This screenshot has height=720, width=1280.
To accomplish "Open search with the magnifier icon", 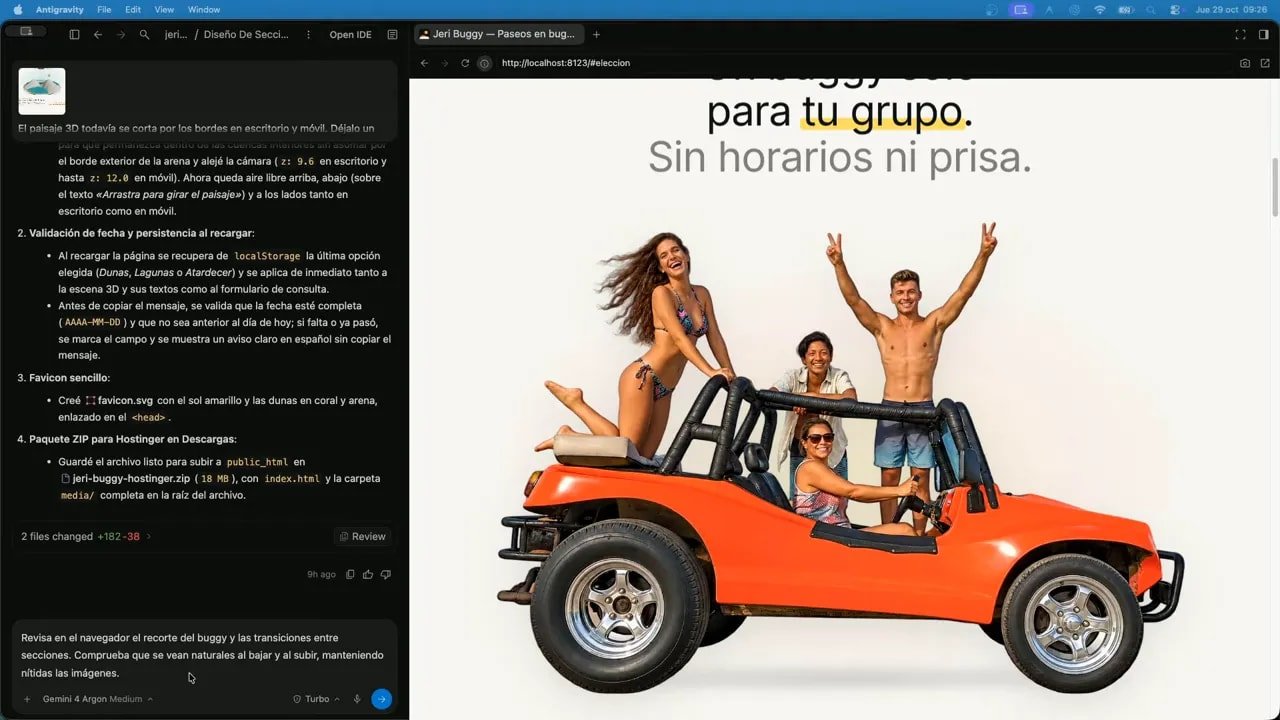I will pyautogui.click(x=145, y=34).
